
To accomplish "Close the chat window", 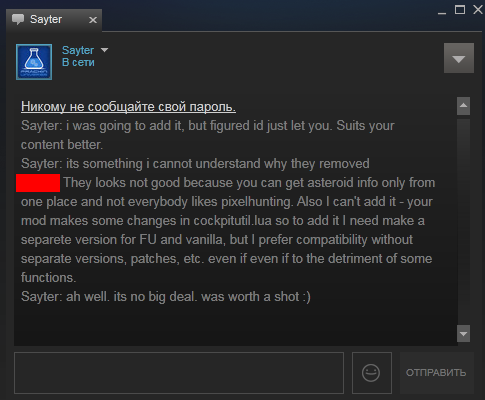I will 478,10.
